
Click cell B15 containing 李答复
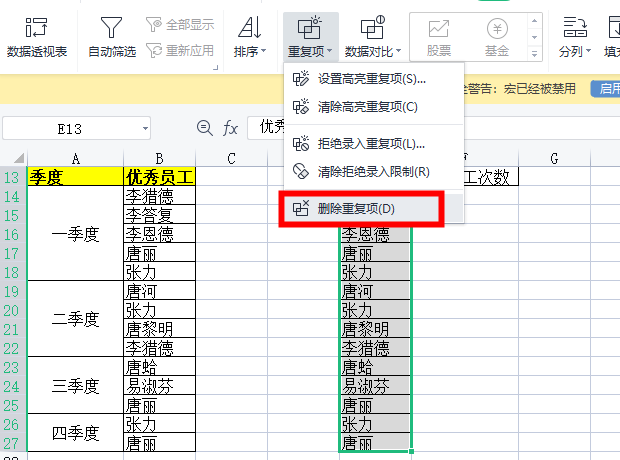(x=160, y=214)
